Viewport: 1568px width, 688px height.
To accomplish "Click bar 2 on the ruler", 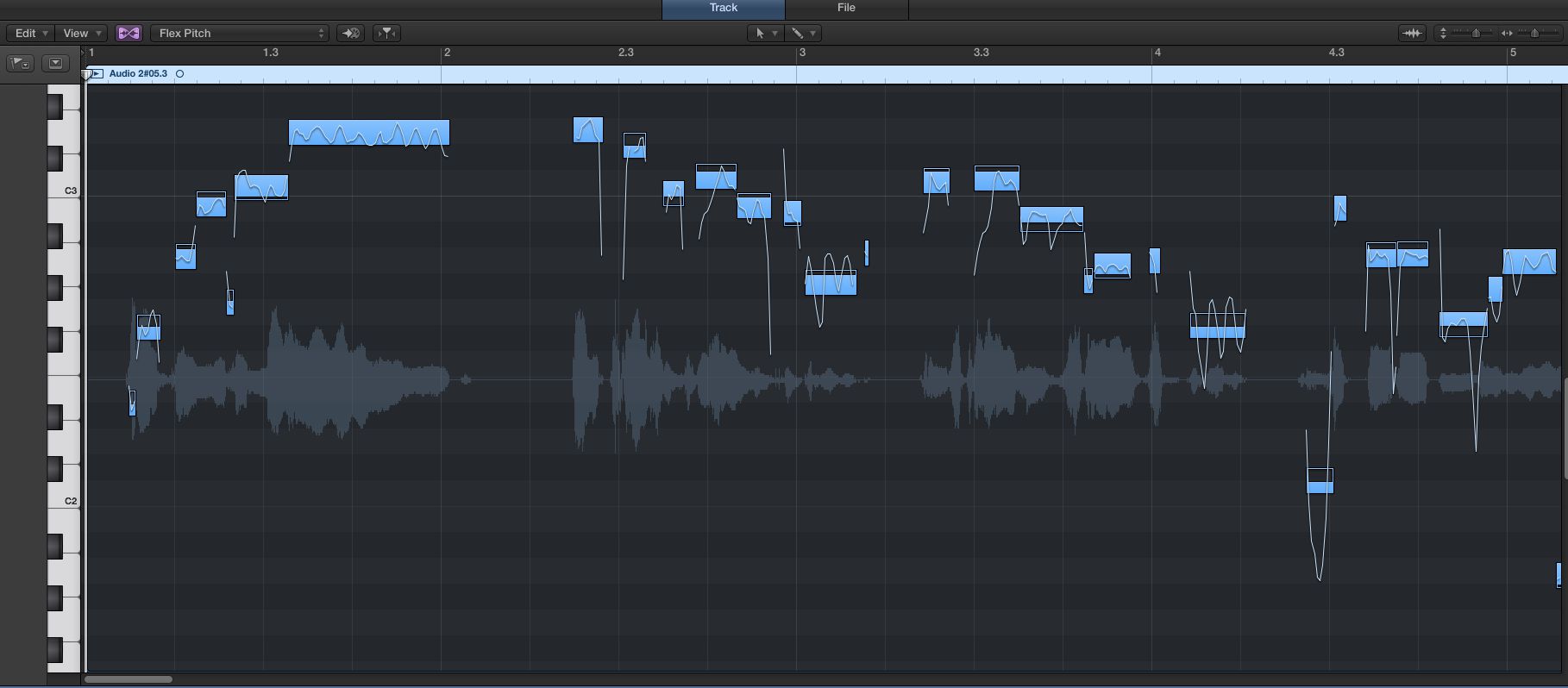I will click(447, 53).
